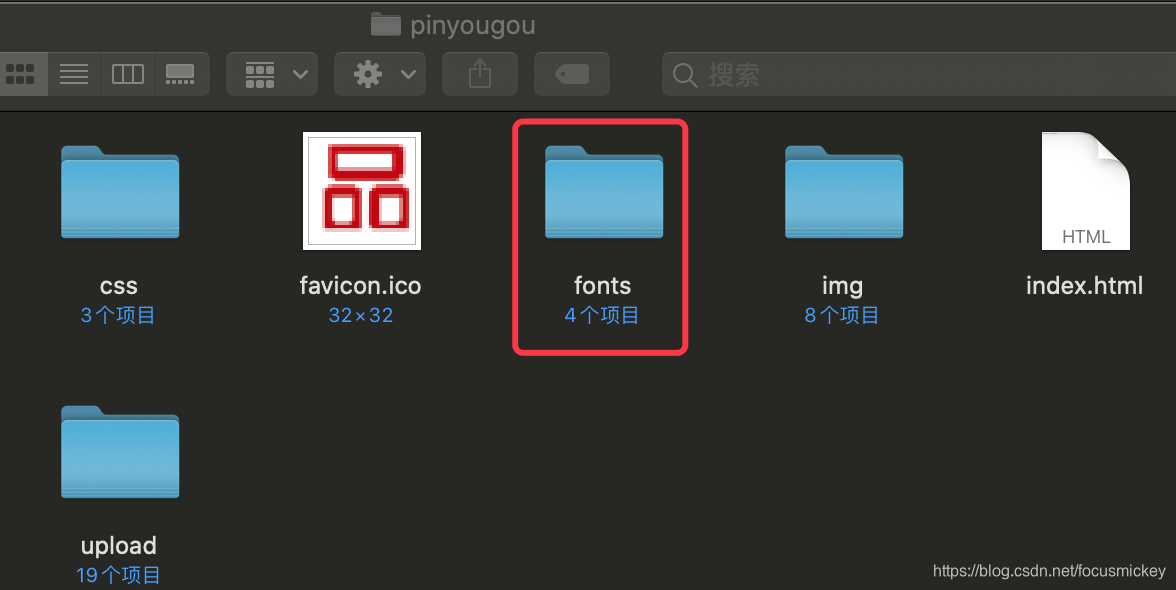Image resolution: width=1176 pixels, height=590 pixels.
Task: Click the fonts folder name label
Action: tap(602, 286)
